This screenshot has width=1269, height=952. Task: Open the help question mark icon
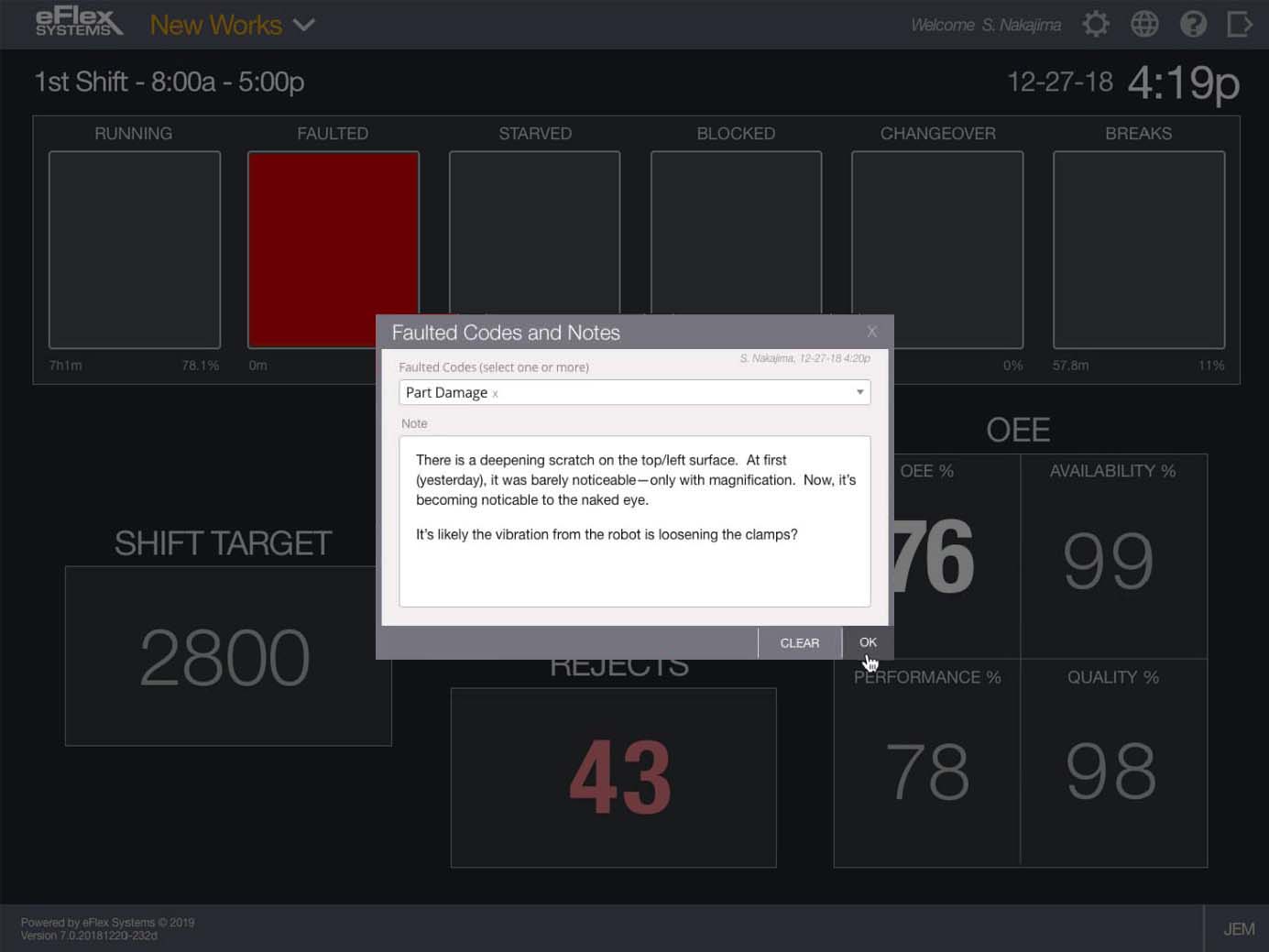click(1193, 24)
